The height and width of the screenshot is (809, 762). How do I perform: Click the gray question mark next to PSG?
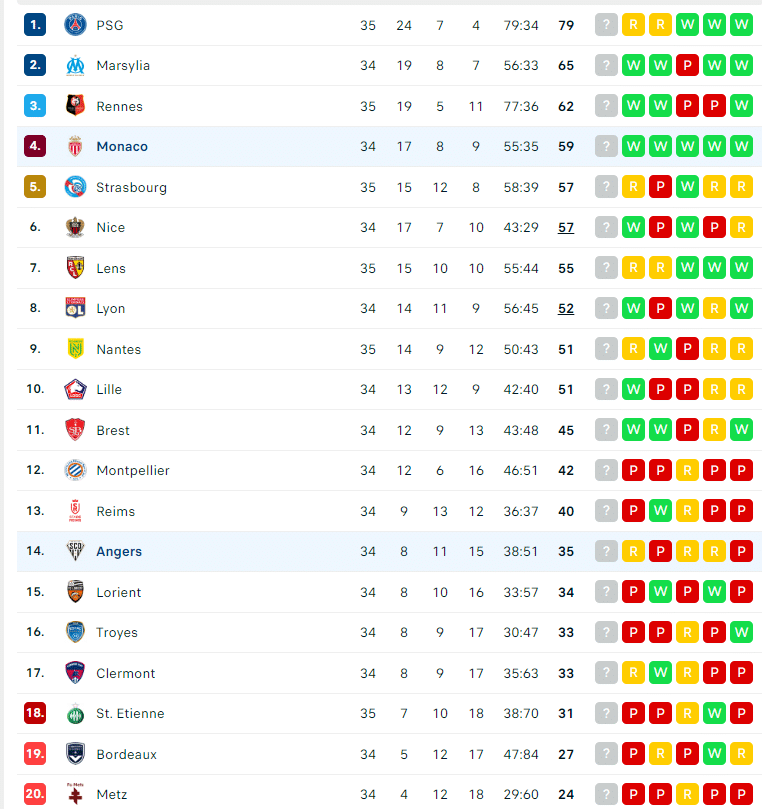pyautogui.click(x=606, y=25)
